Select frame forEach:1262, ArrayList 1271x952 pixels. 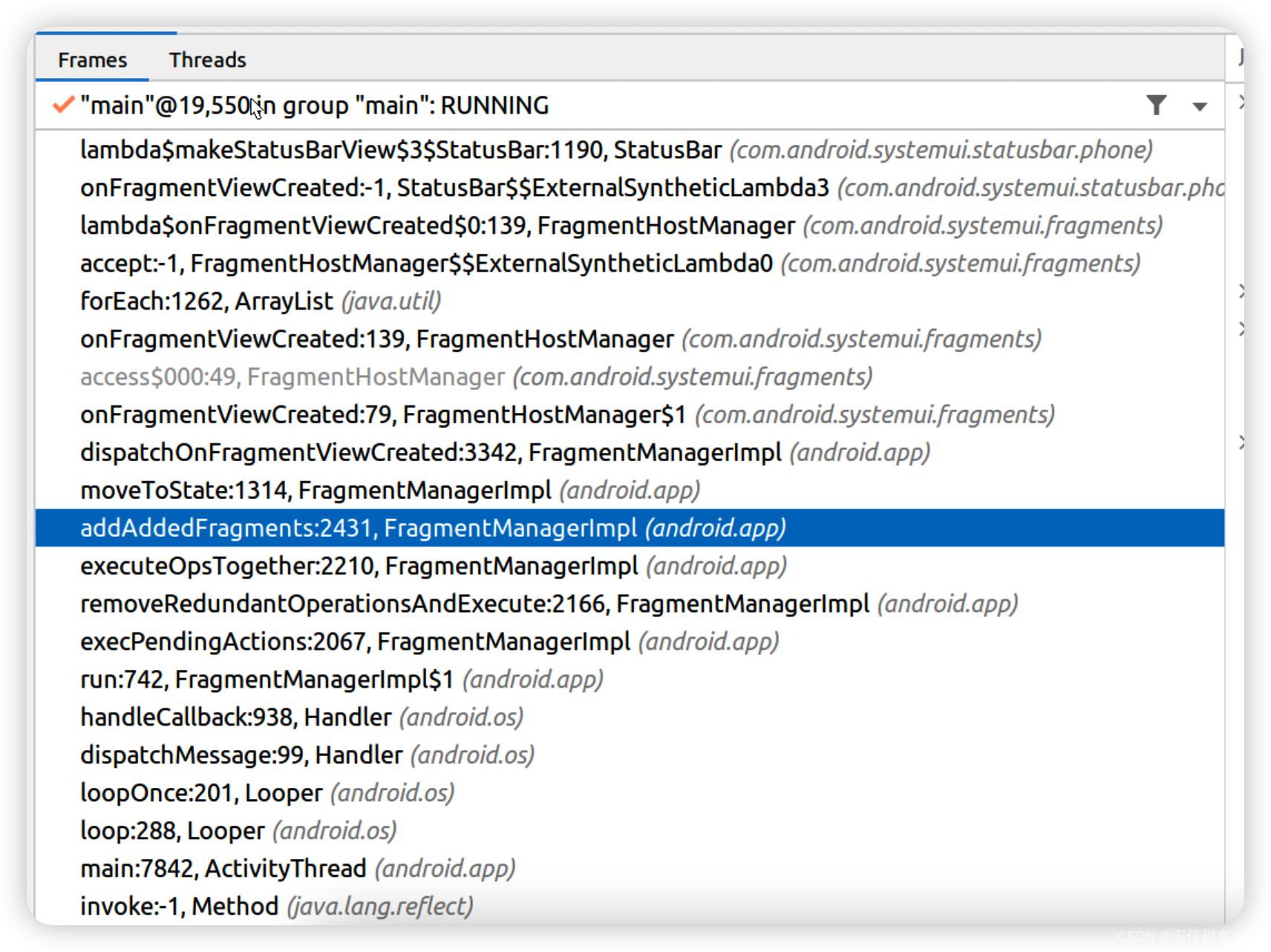click(630, 301)
